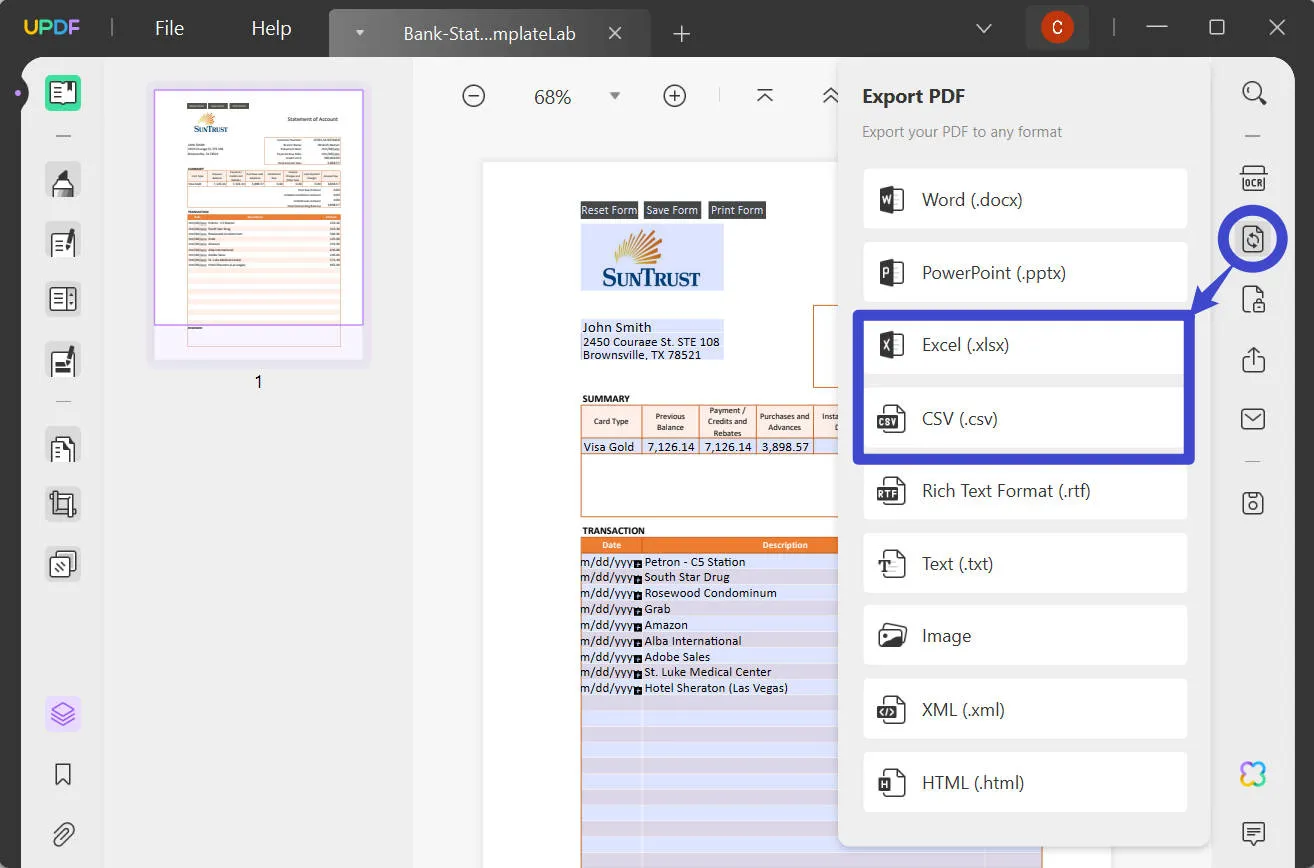
Task: Go to previous page arrow
Action: coord(829,96)
